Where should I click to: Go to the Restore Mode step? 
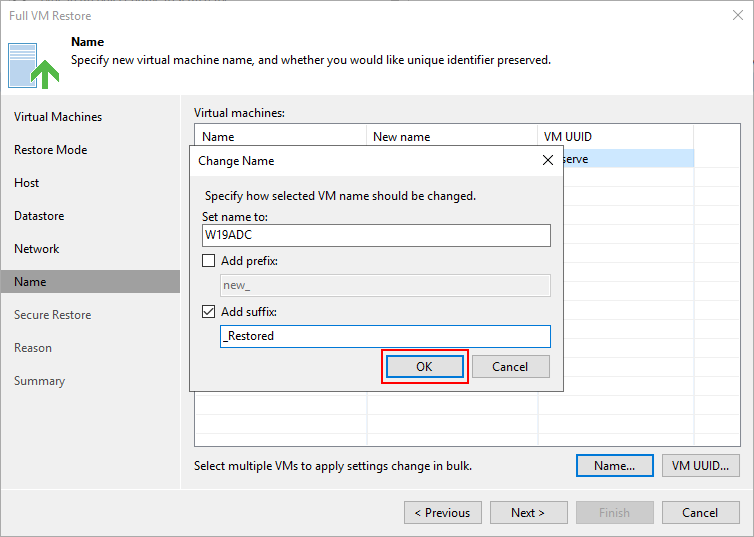(x=50, y=150)
